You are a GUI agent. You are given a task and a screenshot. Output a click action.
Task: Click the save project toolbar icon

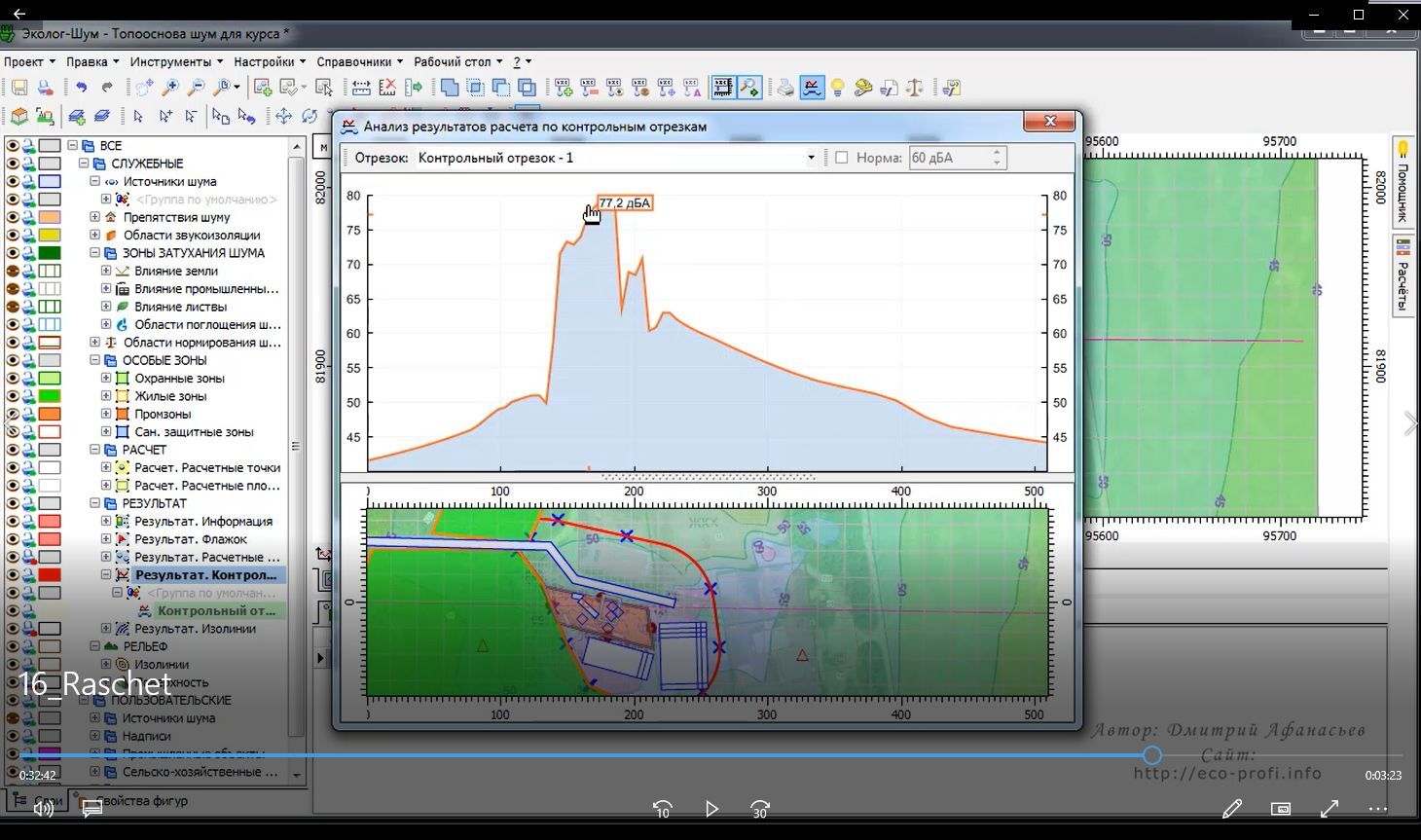click(x=18, y=88)
